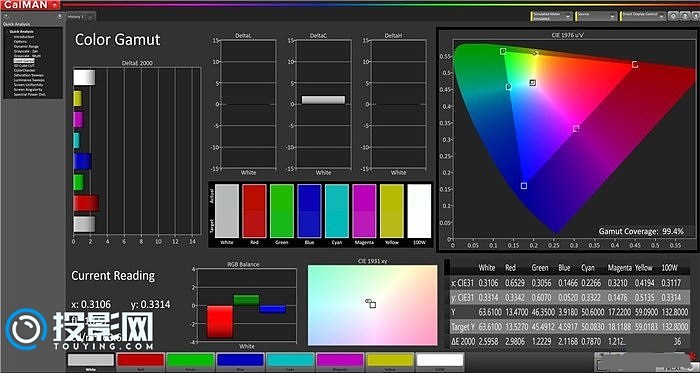
Task: Click the help question mark icon
Action: click(x=685, y=16)
